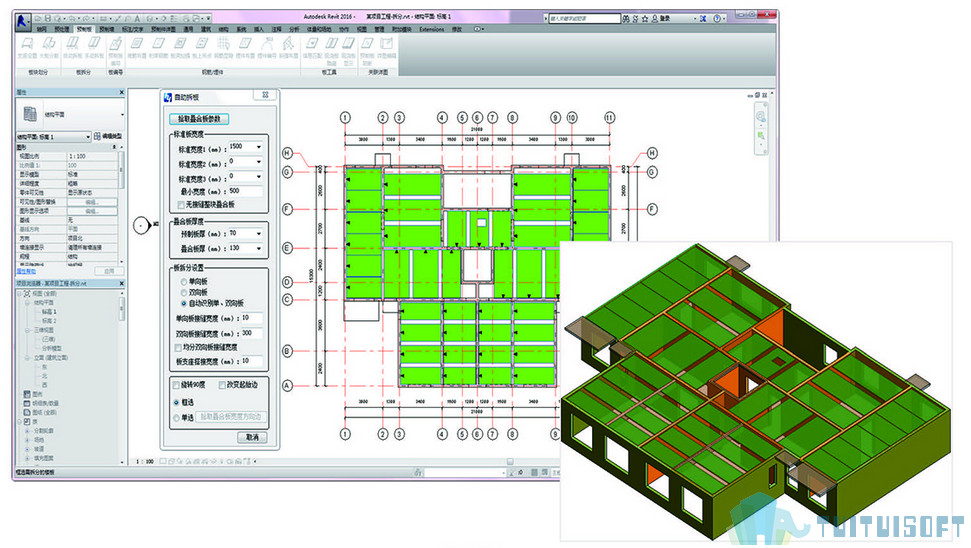Click the first icon in 钢筋/埋件 panel
This screenshot has width=971, height=548.
[136, 44]
